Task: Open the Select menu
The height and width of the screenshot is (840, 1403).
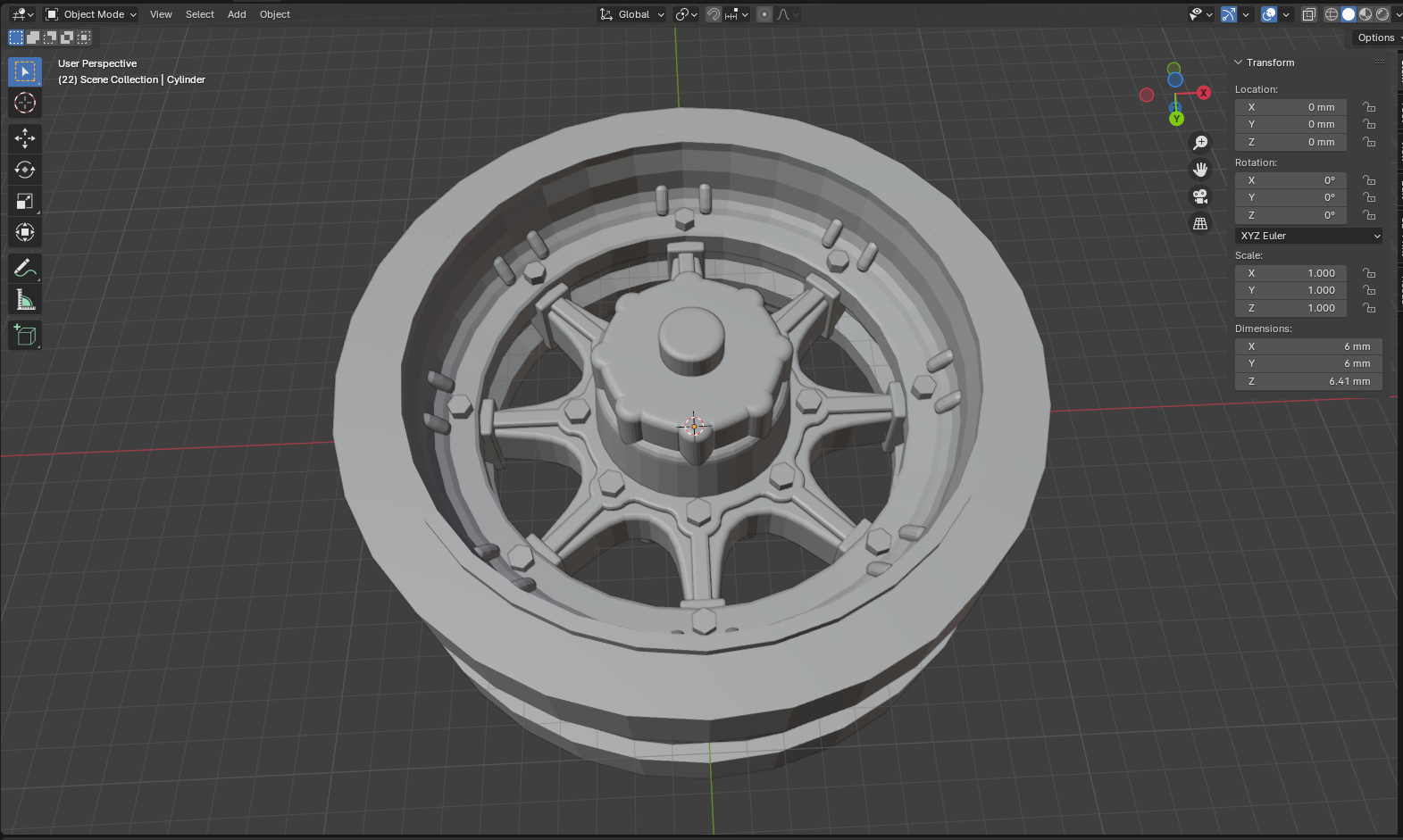Action: point(199,14)
